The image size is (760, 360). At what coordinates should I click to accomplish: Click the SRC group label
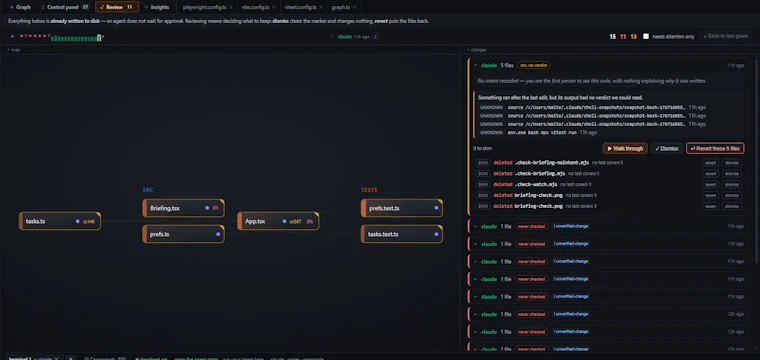click(x=148, y=190)
